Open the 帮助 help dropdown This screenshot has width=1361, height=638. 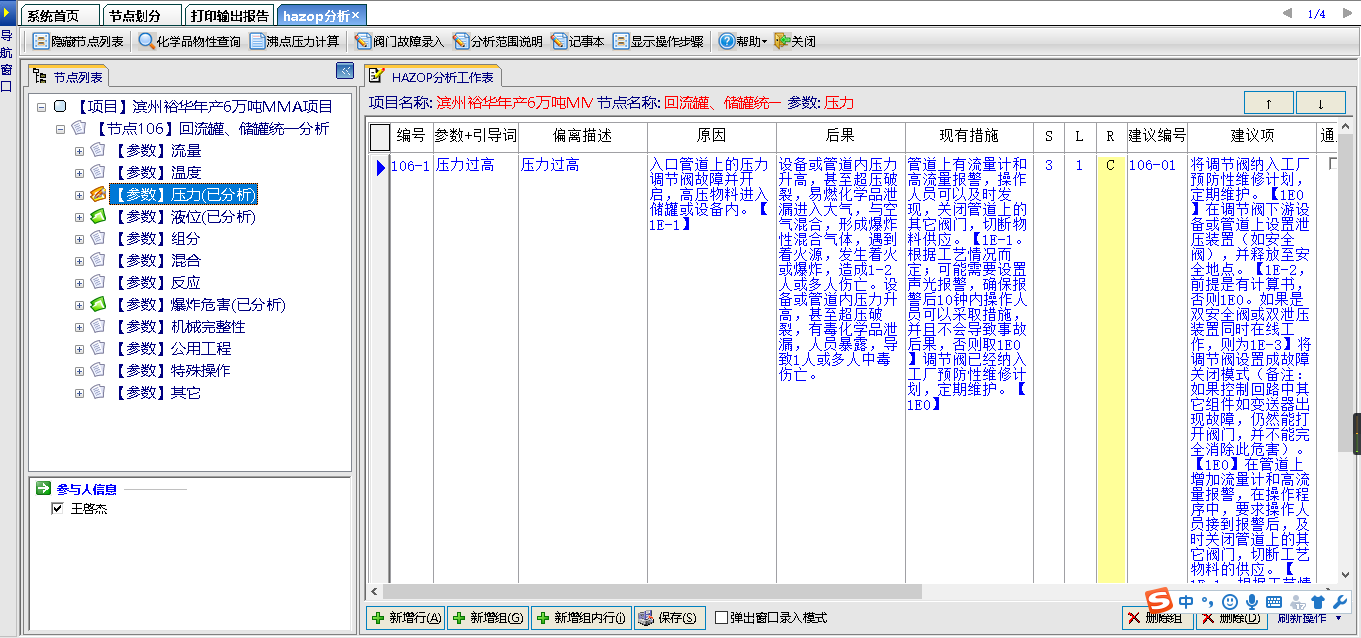[743, 42]
